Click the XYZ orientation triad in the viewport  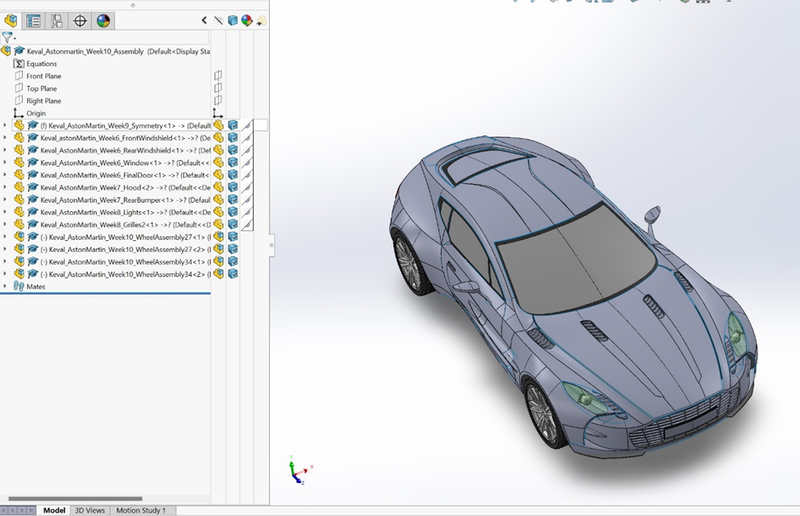pyautogui.click(x=300, y=470)
